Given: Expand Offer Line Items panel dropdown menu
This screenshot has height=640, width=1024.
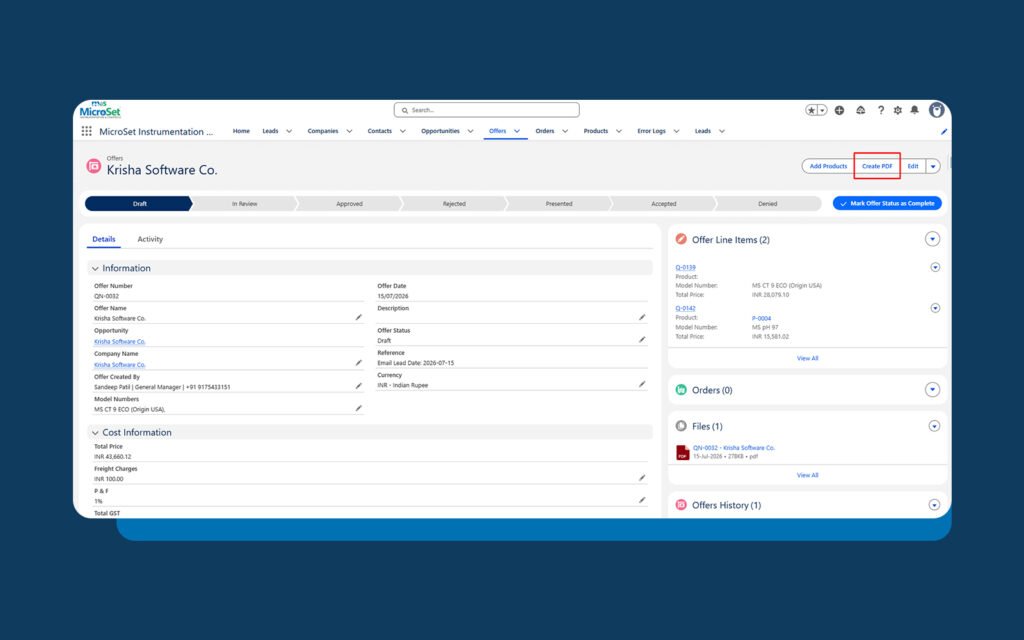Looking at the screenshot, I should (x=933, y=239).
